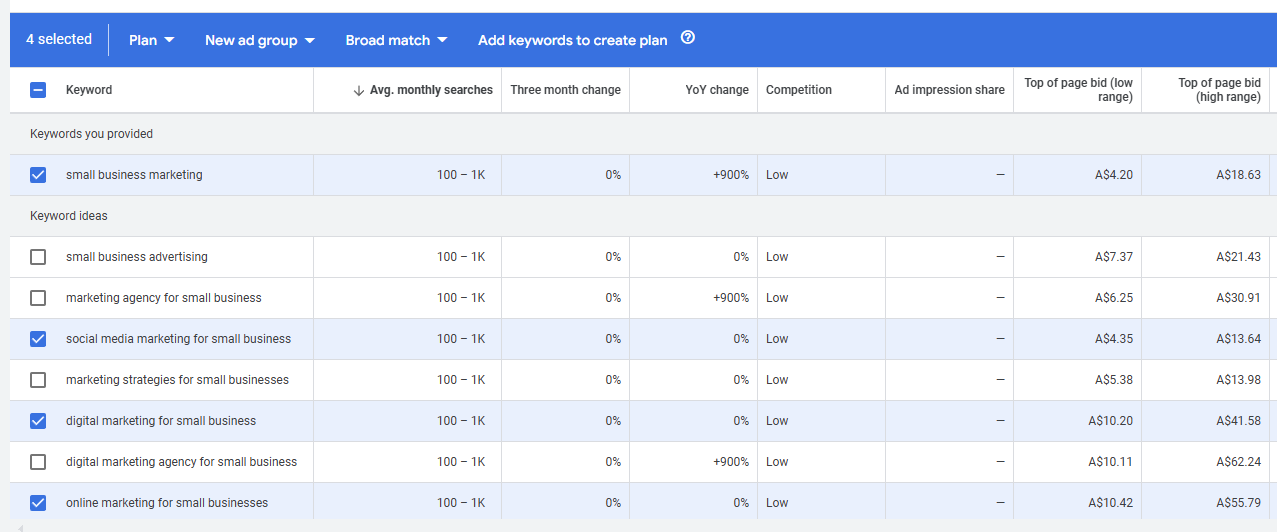
Task: Sort by the Keyword column header
Action: [x=89, y=90]
